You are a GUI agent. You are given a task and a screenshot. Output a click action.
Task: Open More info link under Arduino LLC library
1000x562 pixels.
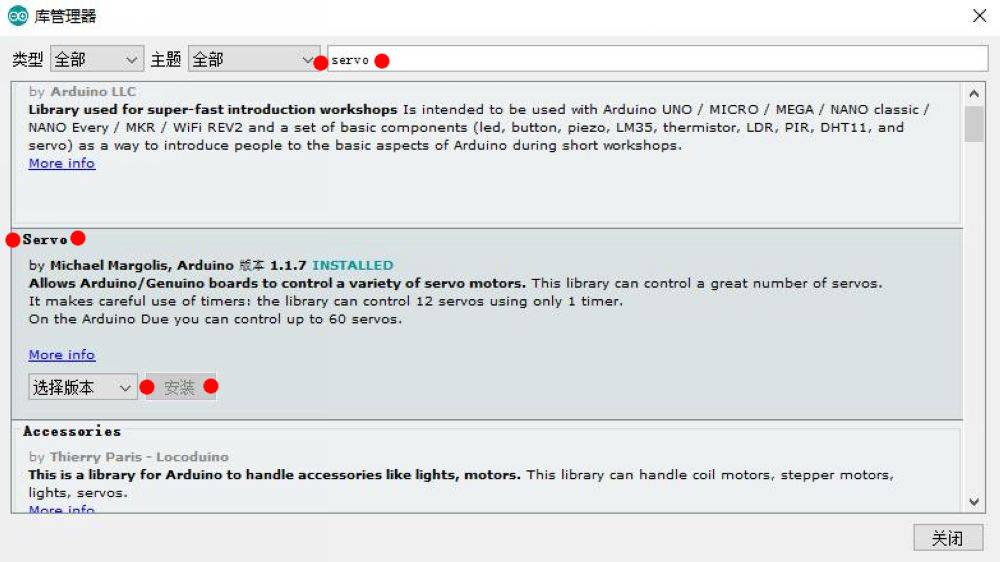click(62, 163)
